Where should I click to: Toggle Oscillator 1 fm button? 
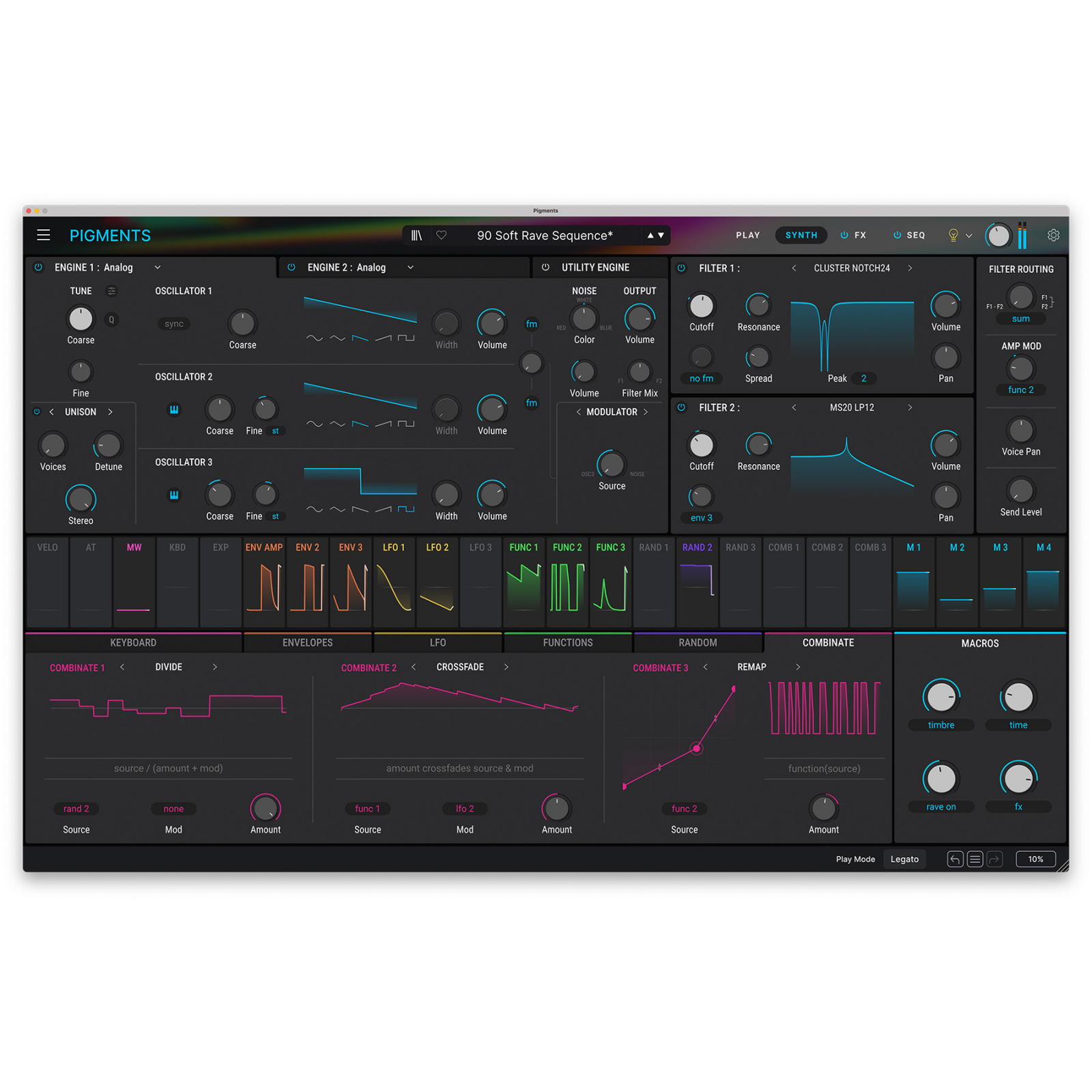click(532, 324)
